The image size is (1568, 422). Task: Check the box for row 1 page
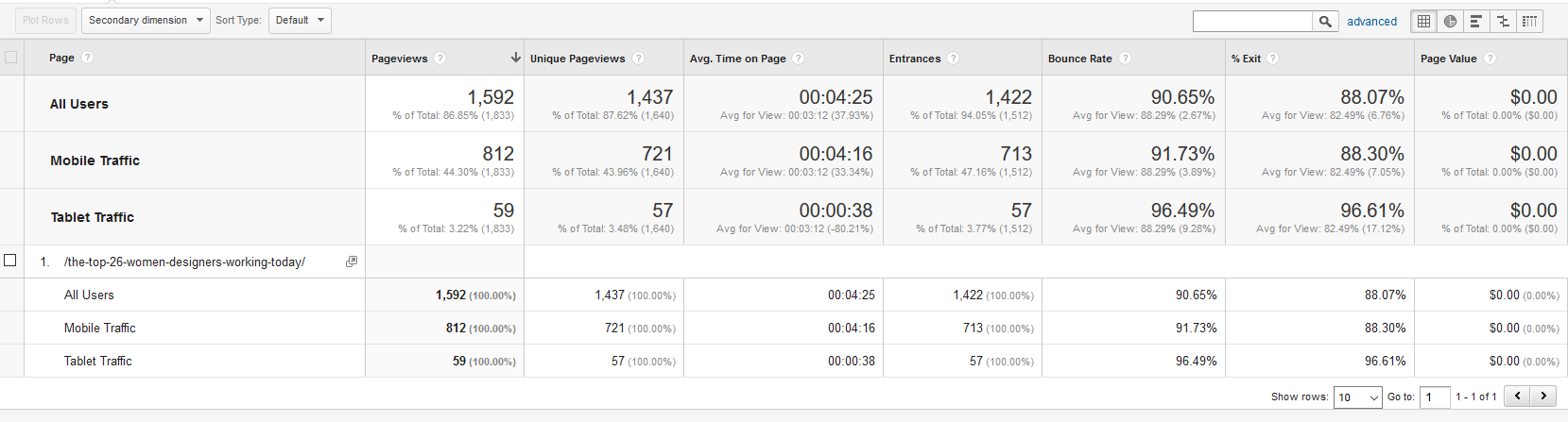(10, 261)
